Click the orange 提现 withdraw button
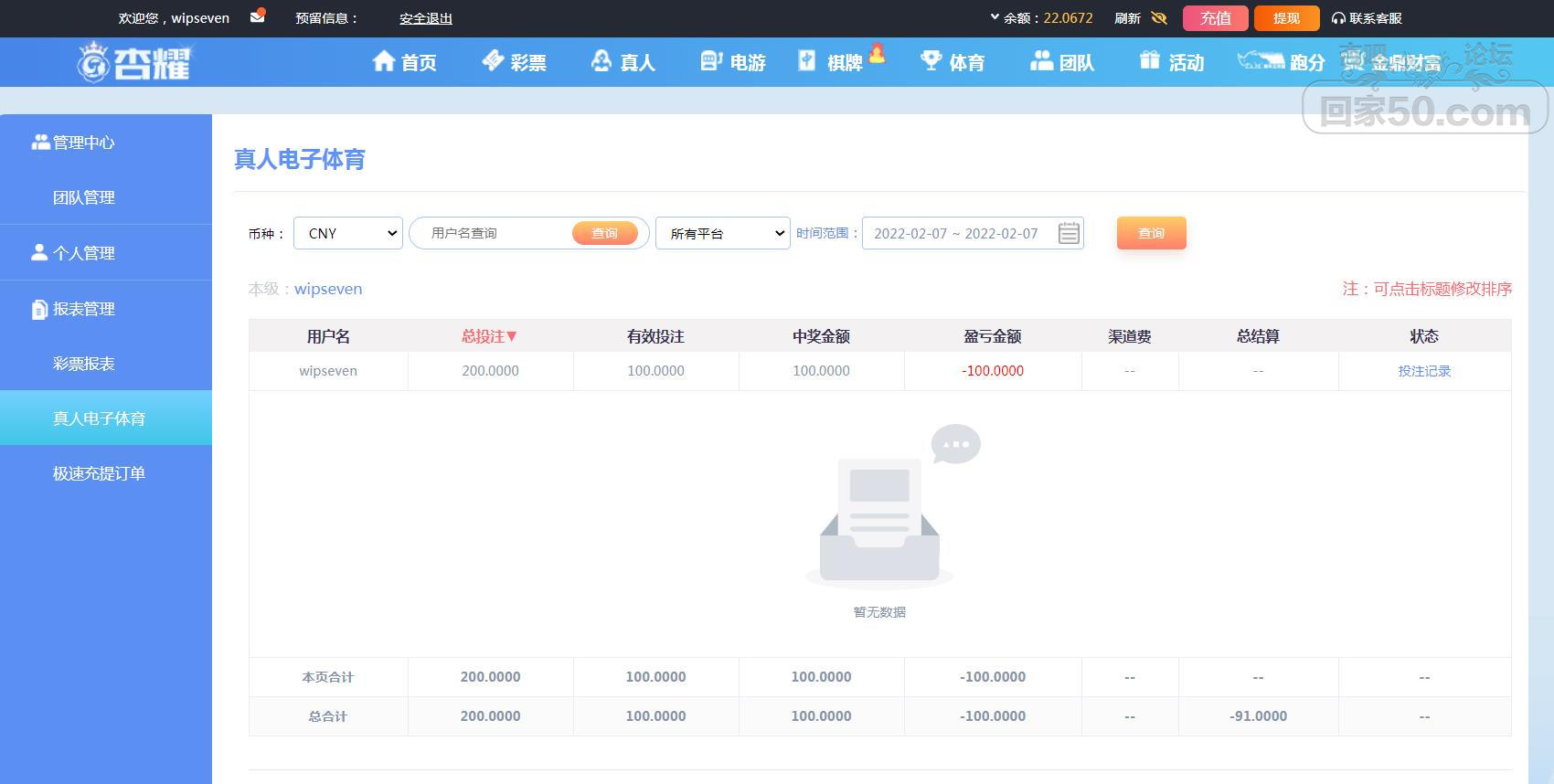This screenshot has width=1554, height=784. pyautogui.click(x=1286, y=18)
